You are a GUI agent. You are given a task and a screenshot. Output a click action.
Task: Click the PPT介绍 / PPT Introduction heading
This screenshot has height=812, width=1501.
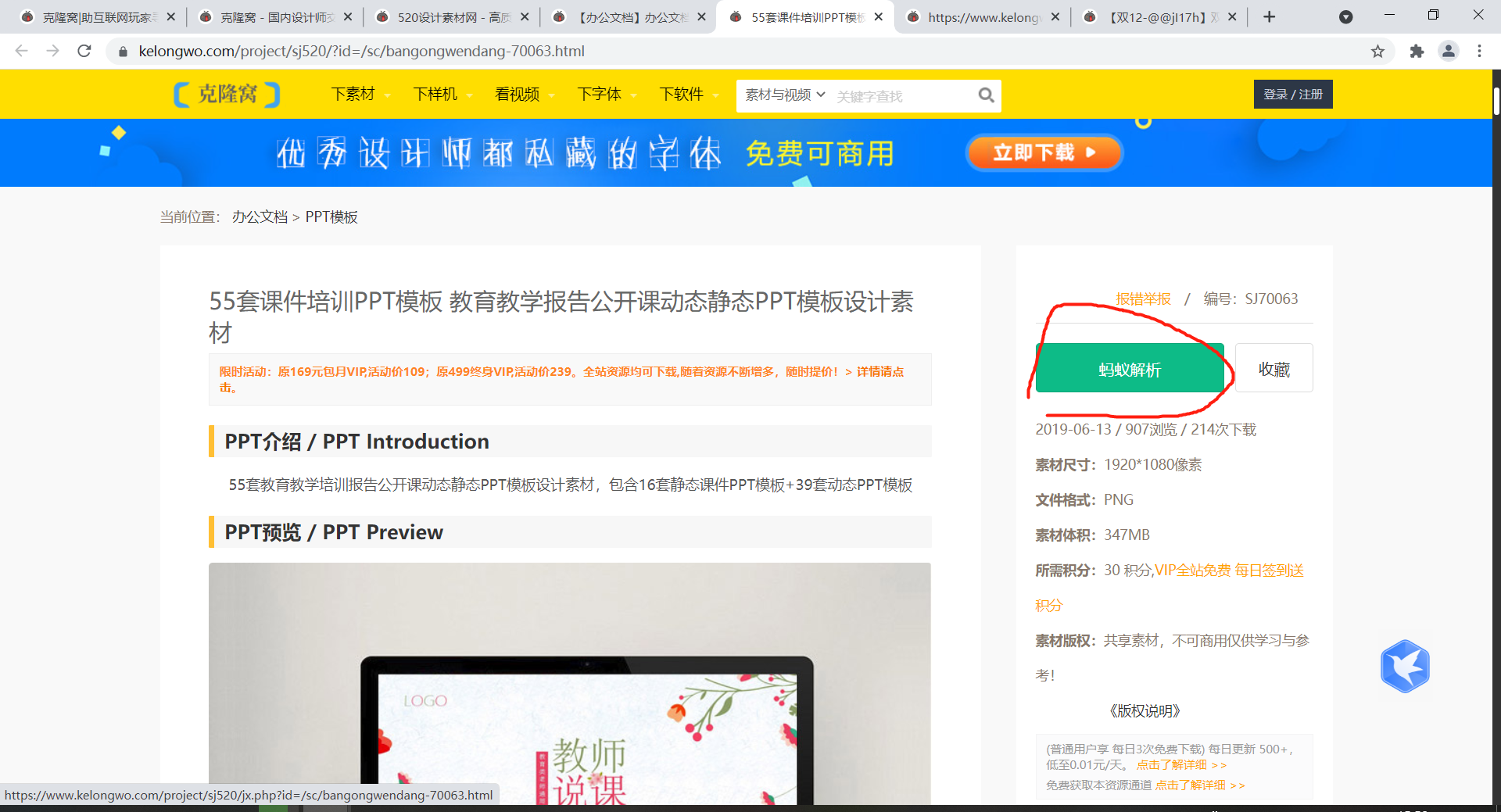(356, 442)
